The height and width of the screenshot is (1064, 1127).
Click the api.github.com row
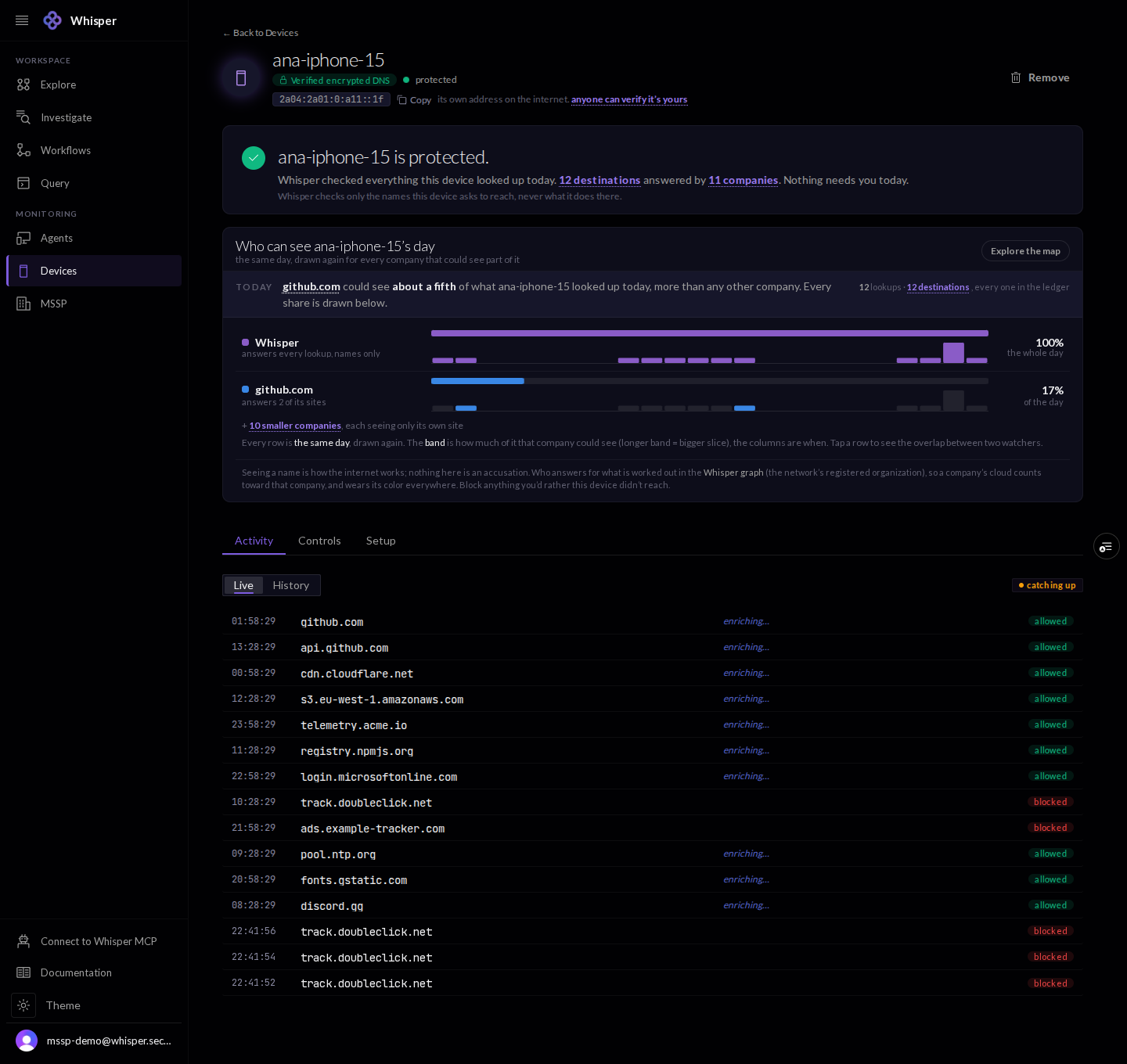(x=653, y=647)
